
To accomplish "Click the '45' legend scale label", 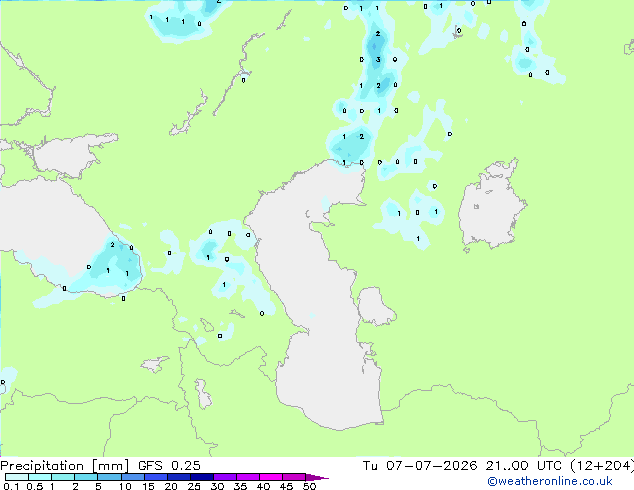I will [286, 486].
